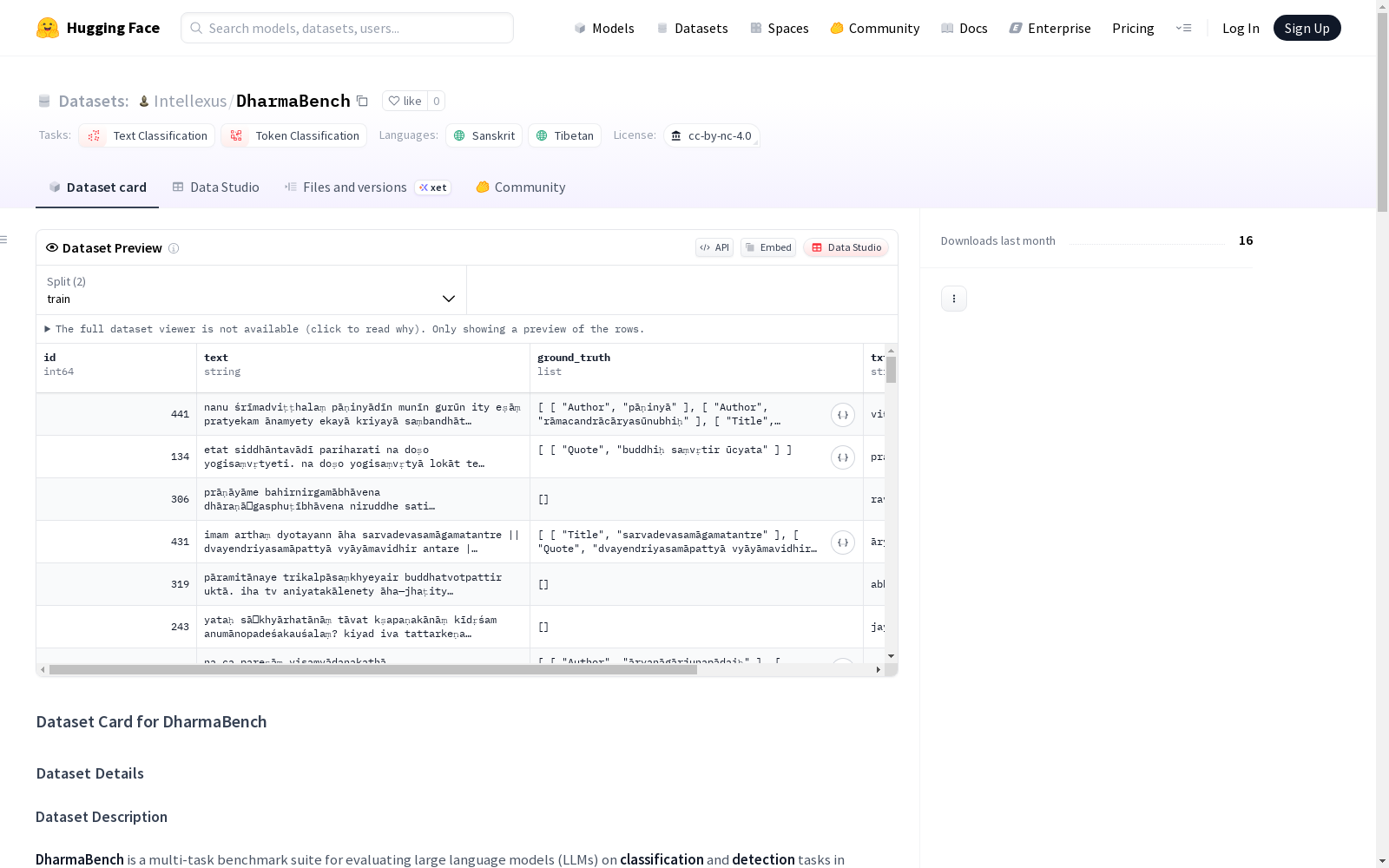Click the Embed button in Dataset Preview
This screenshot has height=868, width=1389.
click(768, 247)
